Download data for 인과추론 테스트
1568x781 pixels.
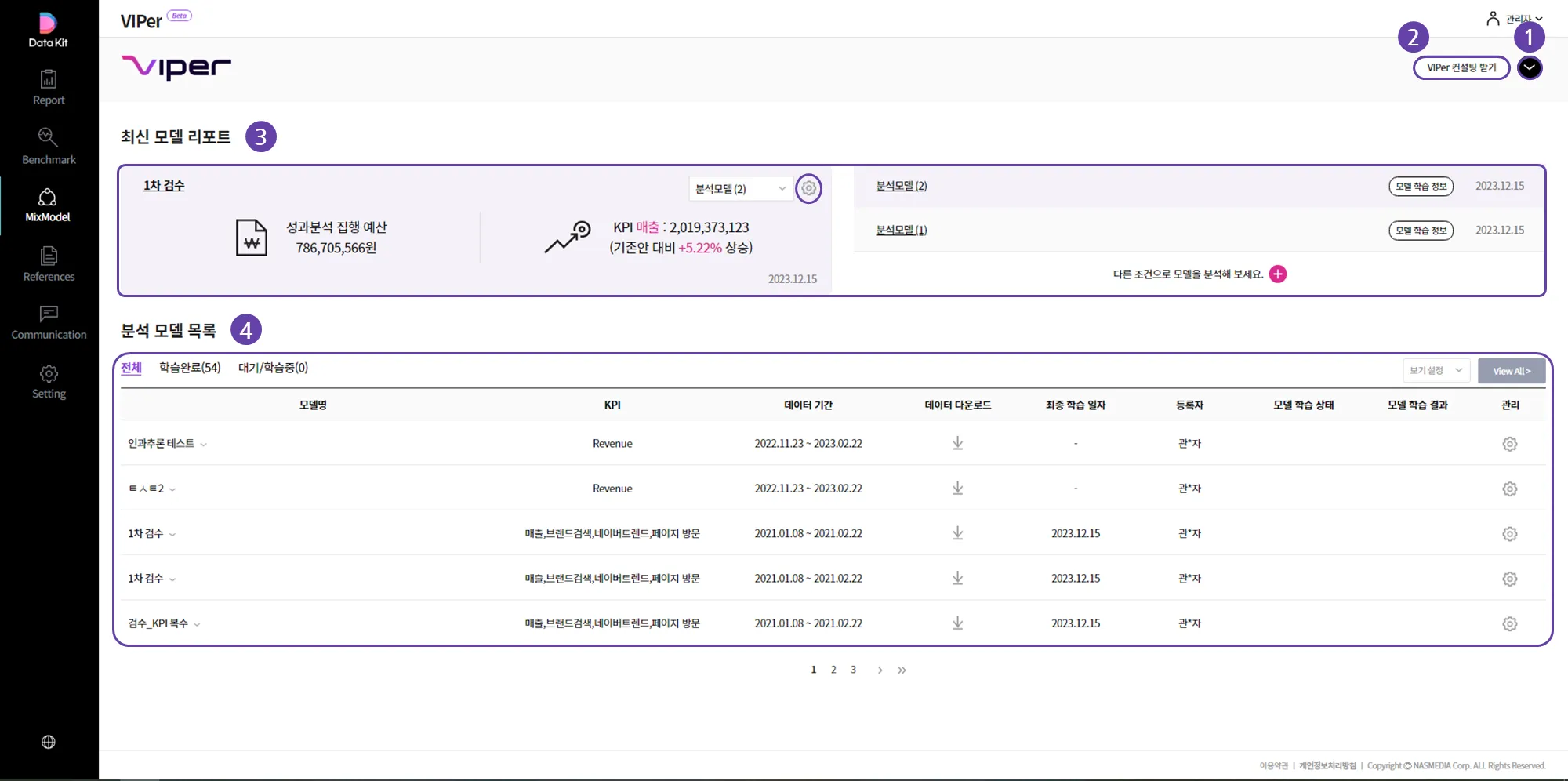click(x=957, y=443)
